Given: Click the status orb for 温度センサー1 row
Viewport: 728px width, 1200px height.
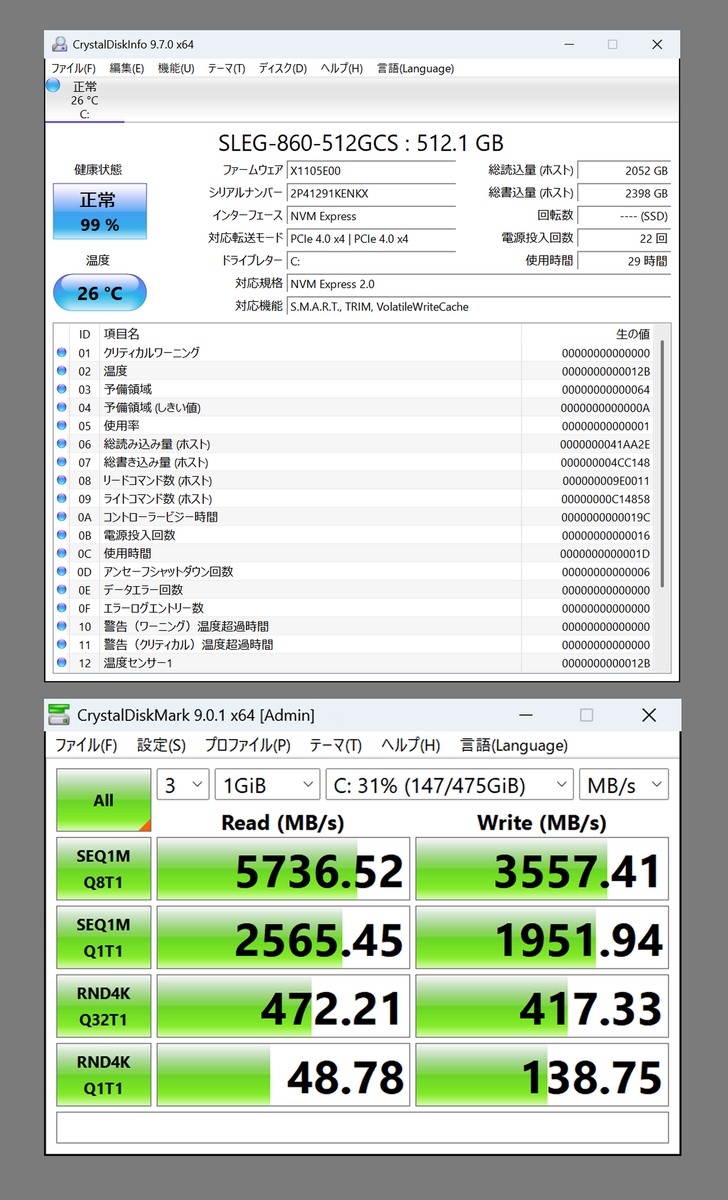Looking at the screenshot, I should click(x=62, y=663).
